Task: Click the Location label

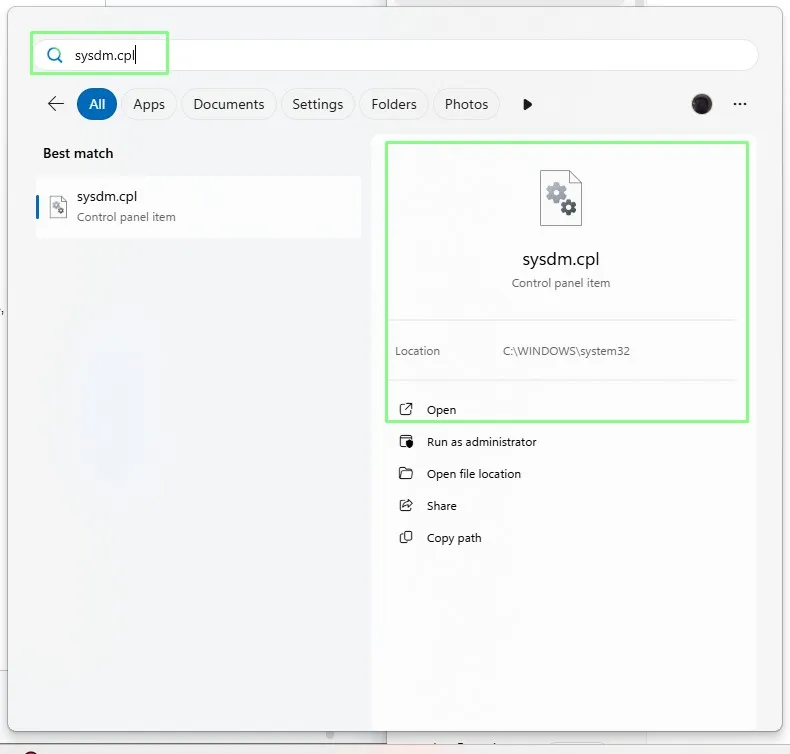Action: (x=417, y=351)
